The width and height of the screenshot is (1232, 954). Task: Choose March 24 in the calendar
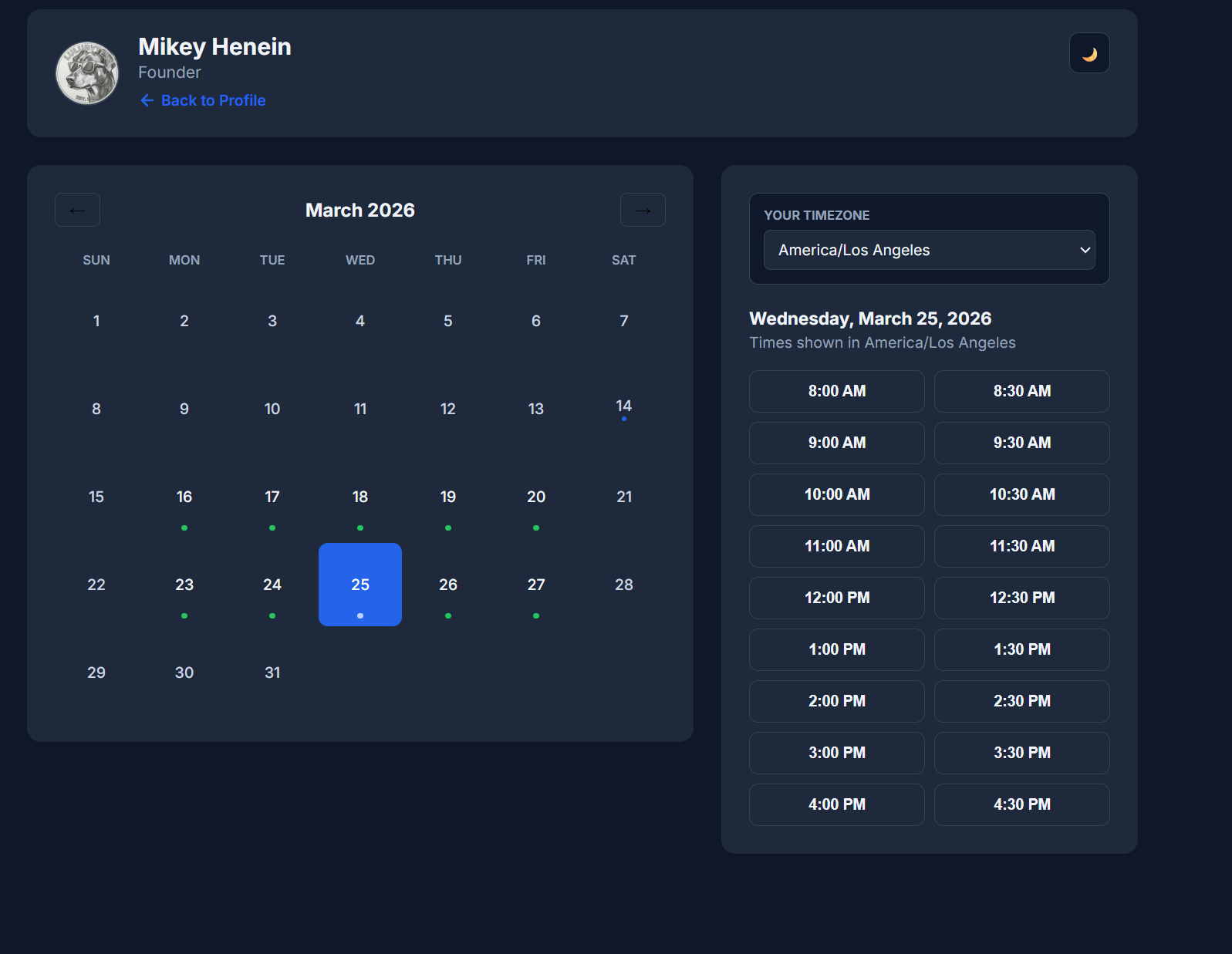tap(272, 585)
